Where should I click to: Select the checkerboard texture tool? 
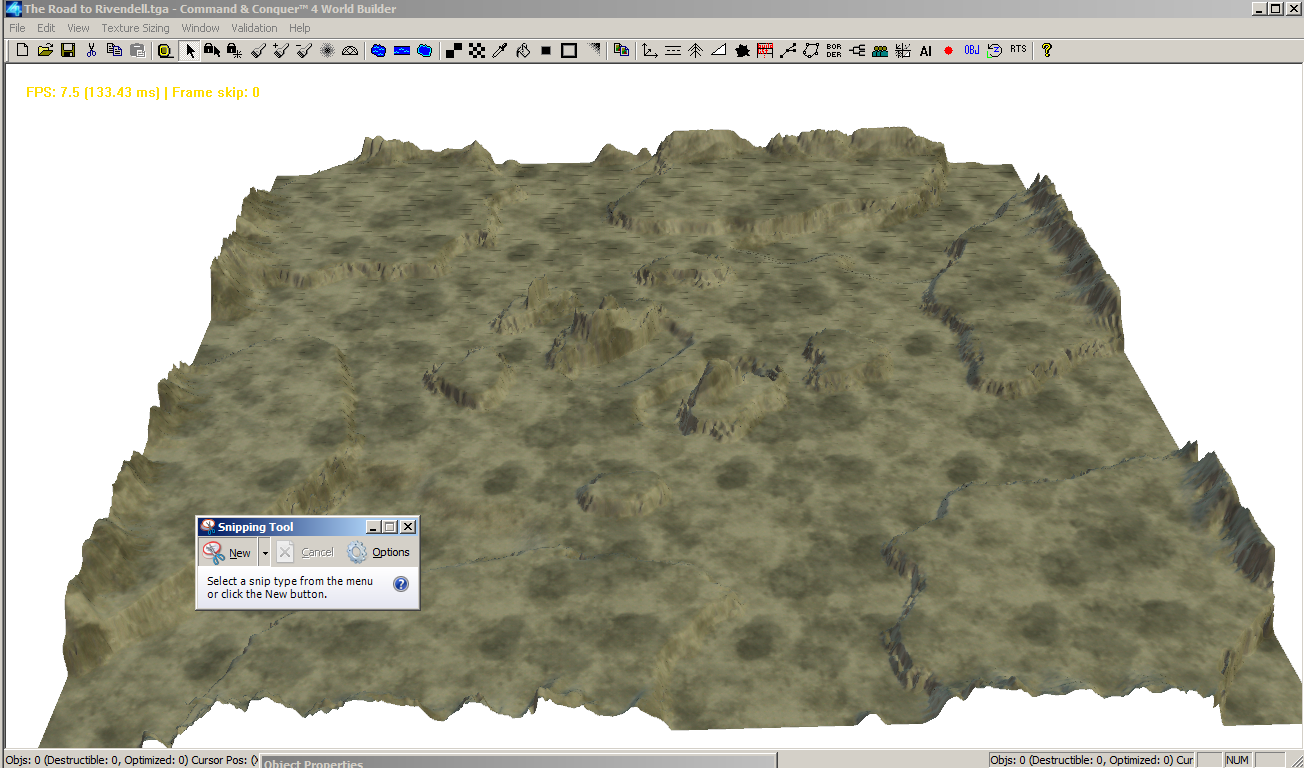click(477, 50)
